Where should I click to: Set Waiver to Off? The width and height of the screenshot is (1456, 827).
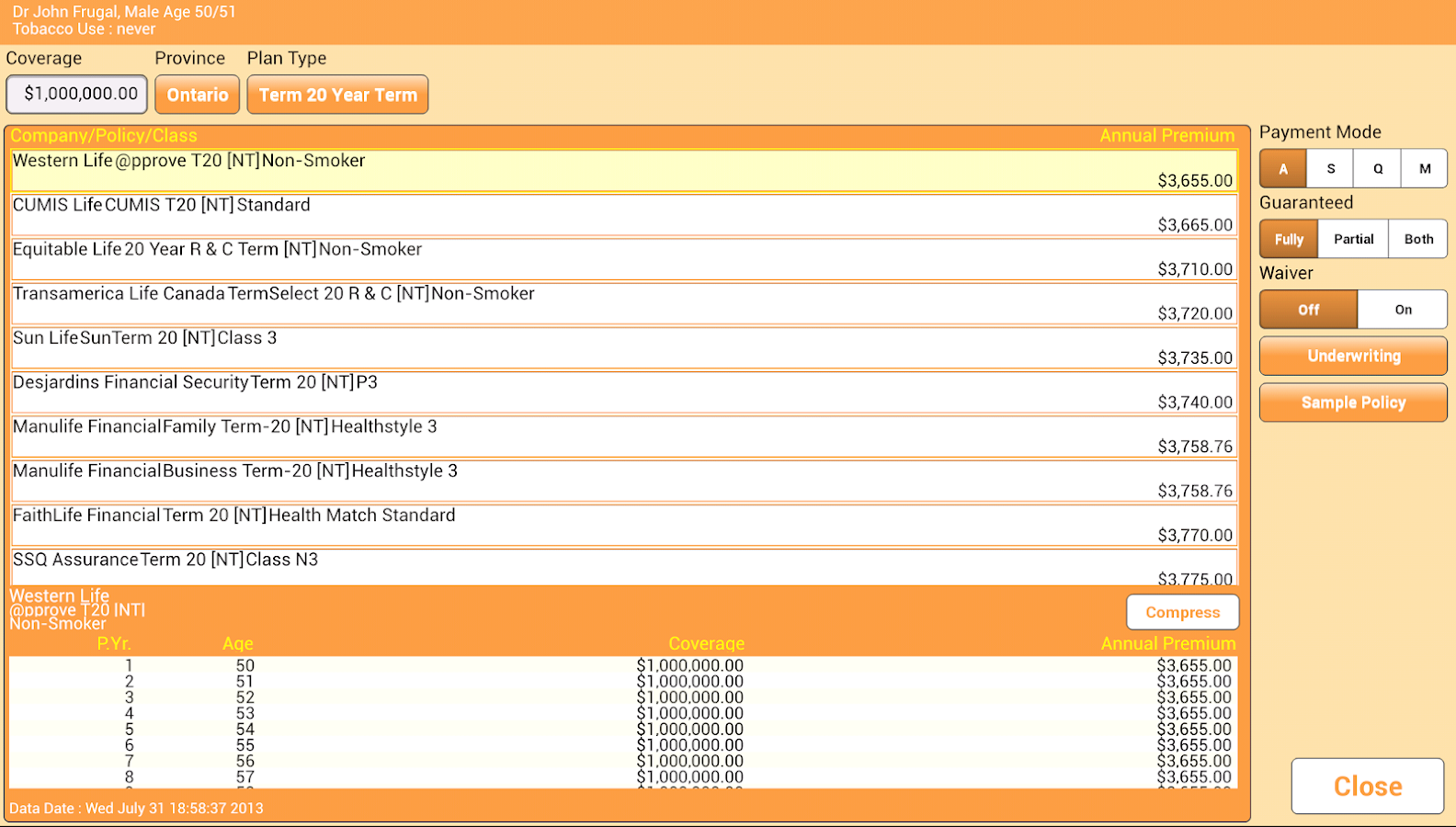tap(1308, 310)
